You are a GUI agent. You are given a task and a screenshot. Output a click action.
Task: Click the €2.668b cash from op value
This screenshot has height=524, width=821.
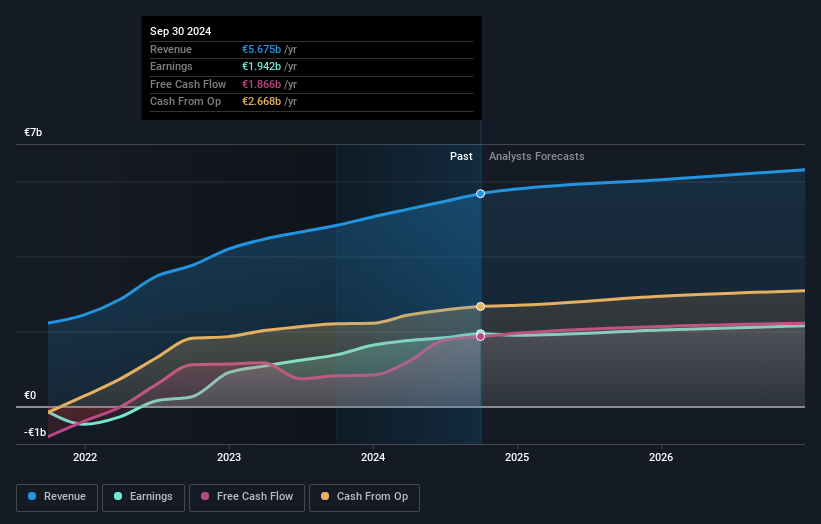[261, 102]
